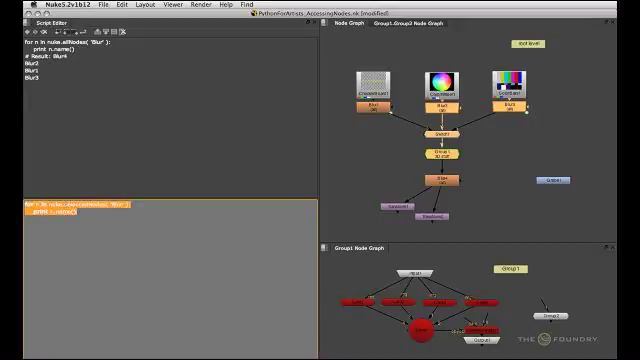Switch to Group1.Group2 Node Graph tab
The image size is (640, 360).
(408, 23)
